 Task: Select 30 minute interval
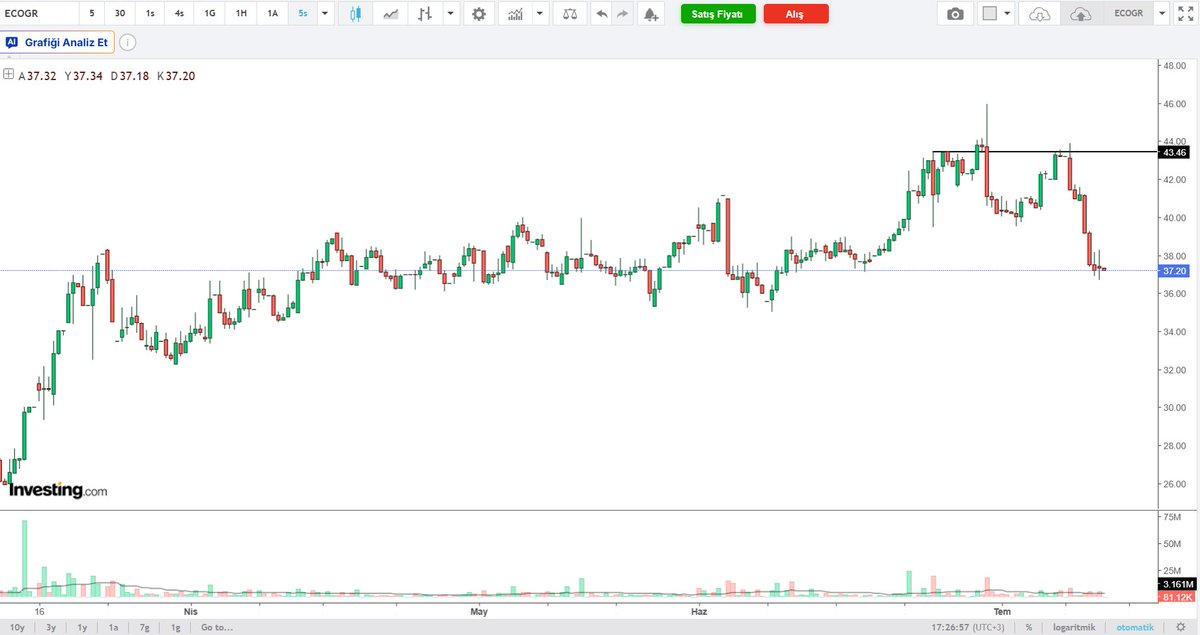pyautogui.click(x=120, y=14)
